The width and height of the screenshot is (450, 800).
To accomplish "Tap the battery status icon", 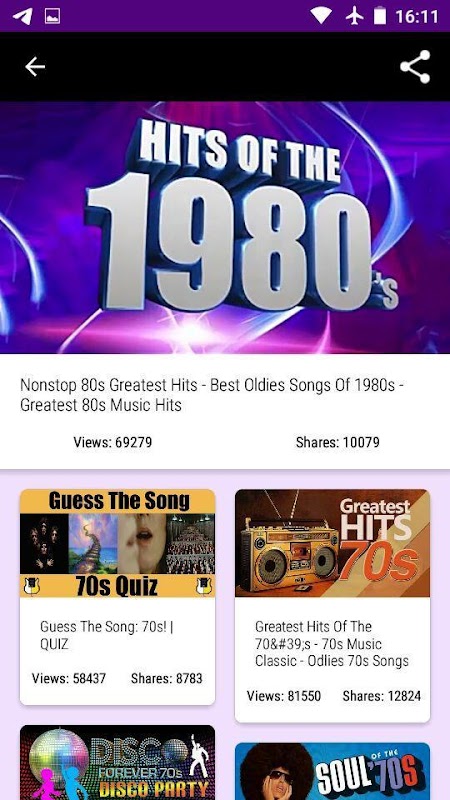I will click(380, 16).
